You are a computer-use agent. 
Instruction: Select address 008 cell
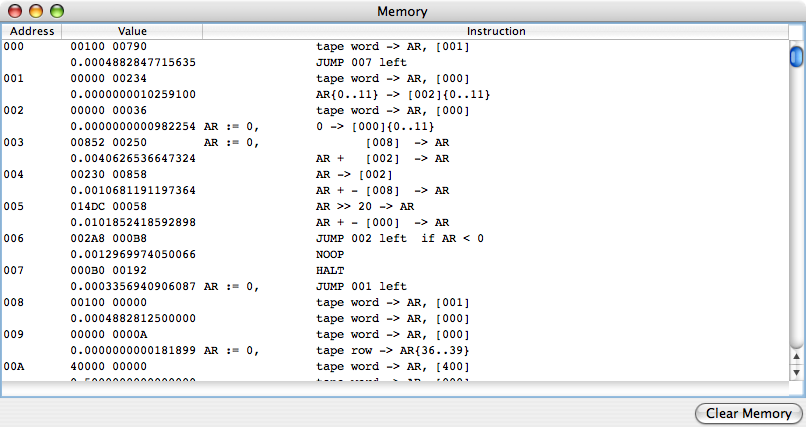click(13, 302)
